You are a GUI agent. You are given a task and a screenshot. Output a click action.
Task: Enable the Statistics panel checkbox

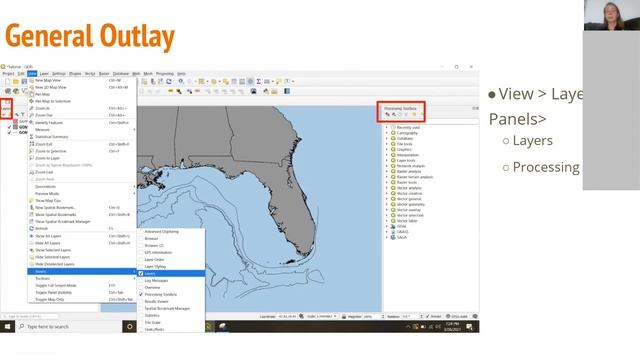click(x=141, y=316)
